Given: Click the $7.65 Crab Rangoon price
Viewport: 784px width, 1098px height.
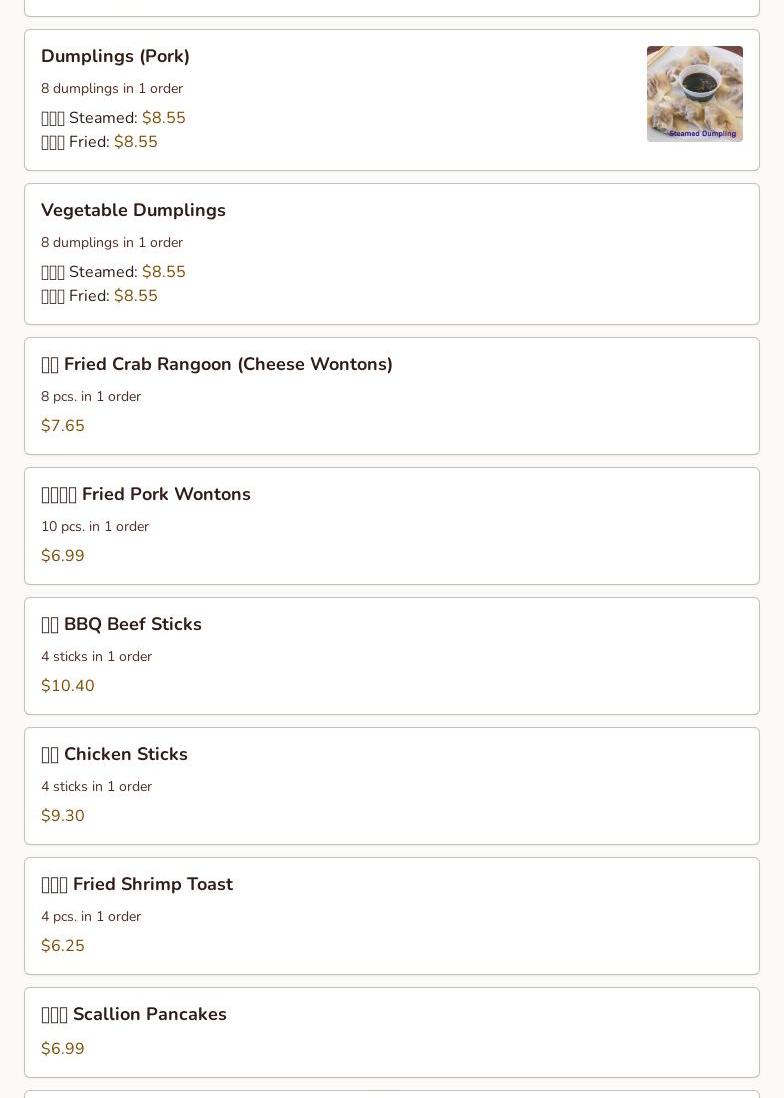Looking at the screenshot, I should 63,426.
